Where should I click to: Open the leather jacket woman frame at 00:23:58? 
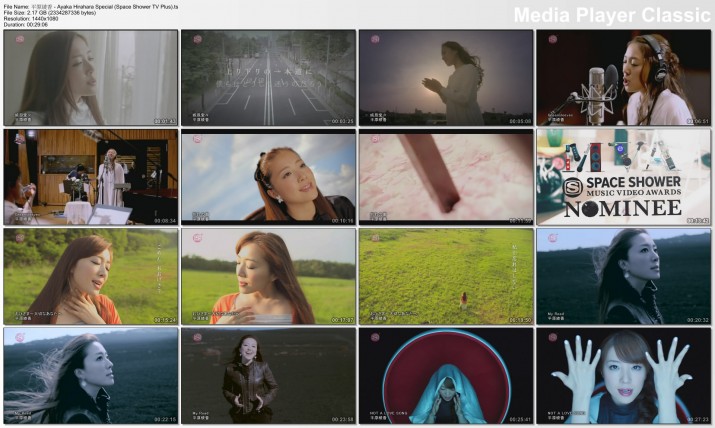tap(268, 376)
